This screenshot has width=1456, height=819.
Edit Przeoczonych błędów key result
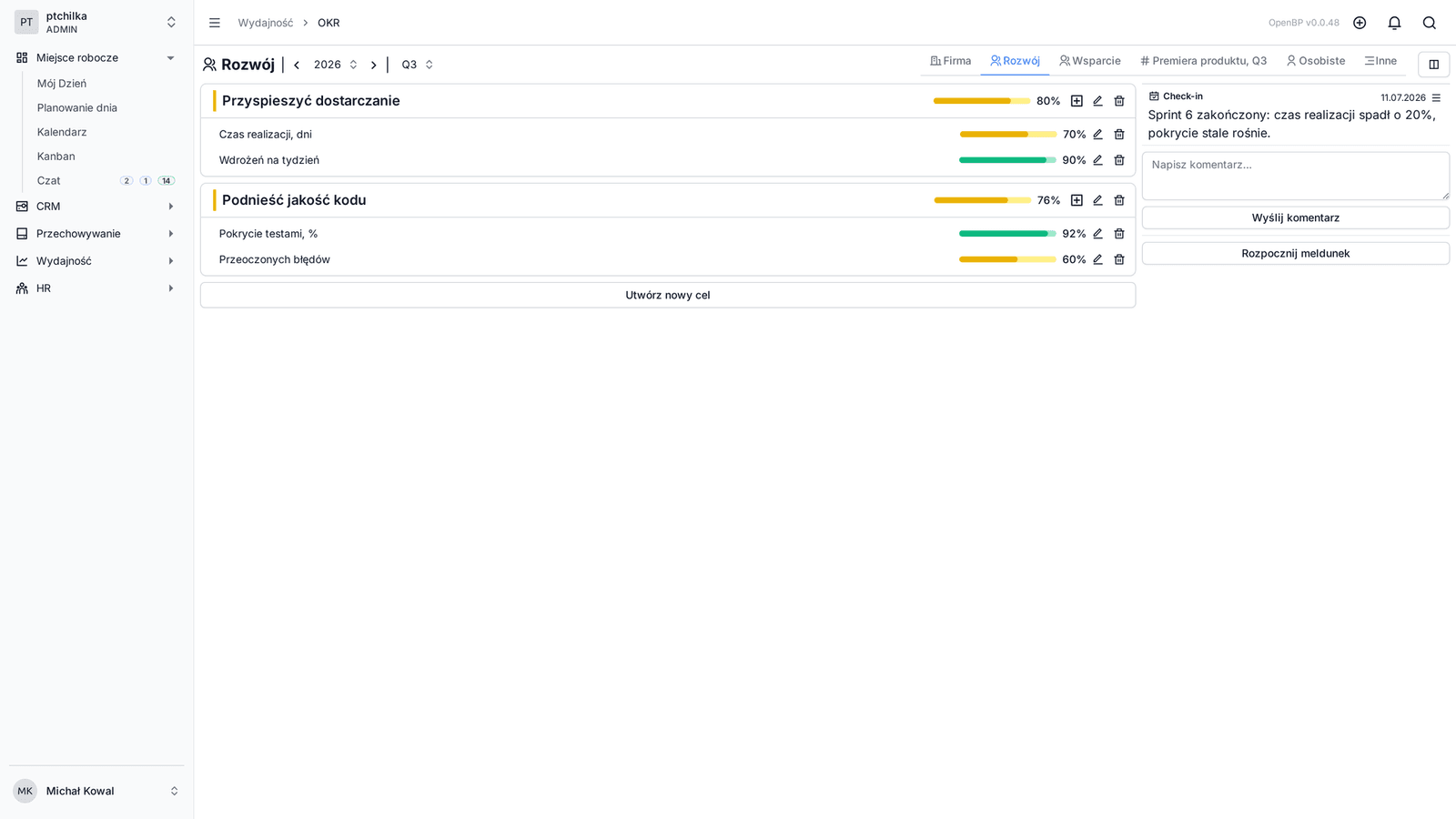(1097, 259)
